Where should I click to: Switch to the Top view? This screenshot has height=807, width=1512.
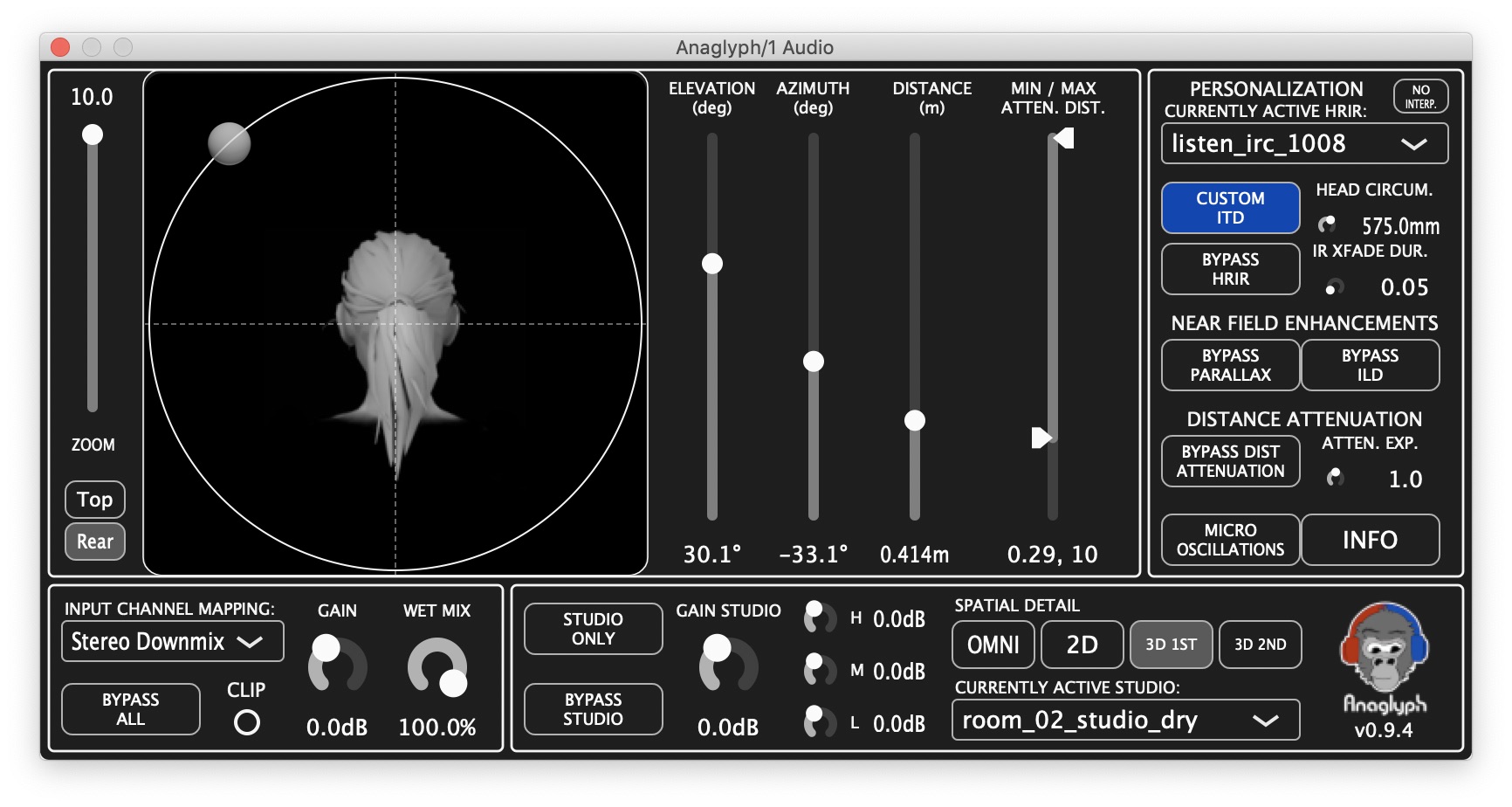point(95,500)
